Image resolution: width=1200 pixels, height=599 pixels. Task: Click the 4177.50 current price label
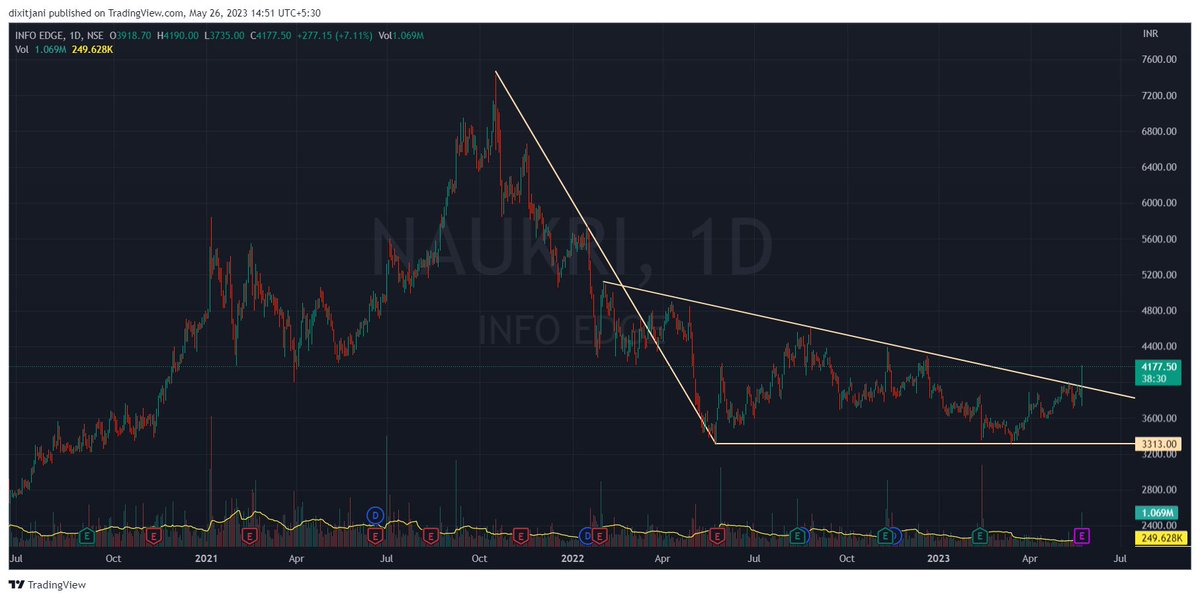click(x=1157, y=367)
